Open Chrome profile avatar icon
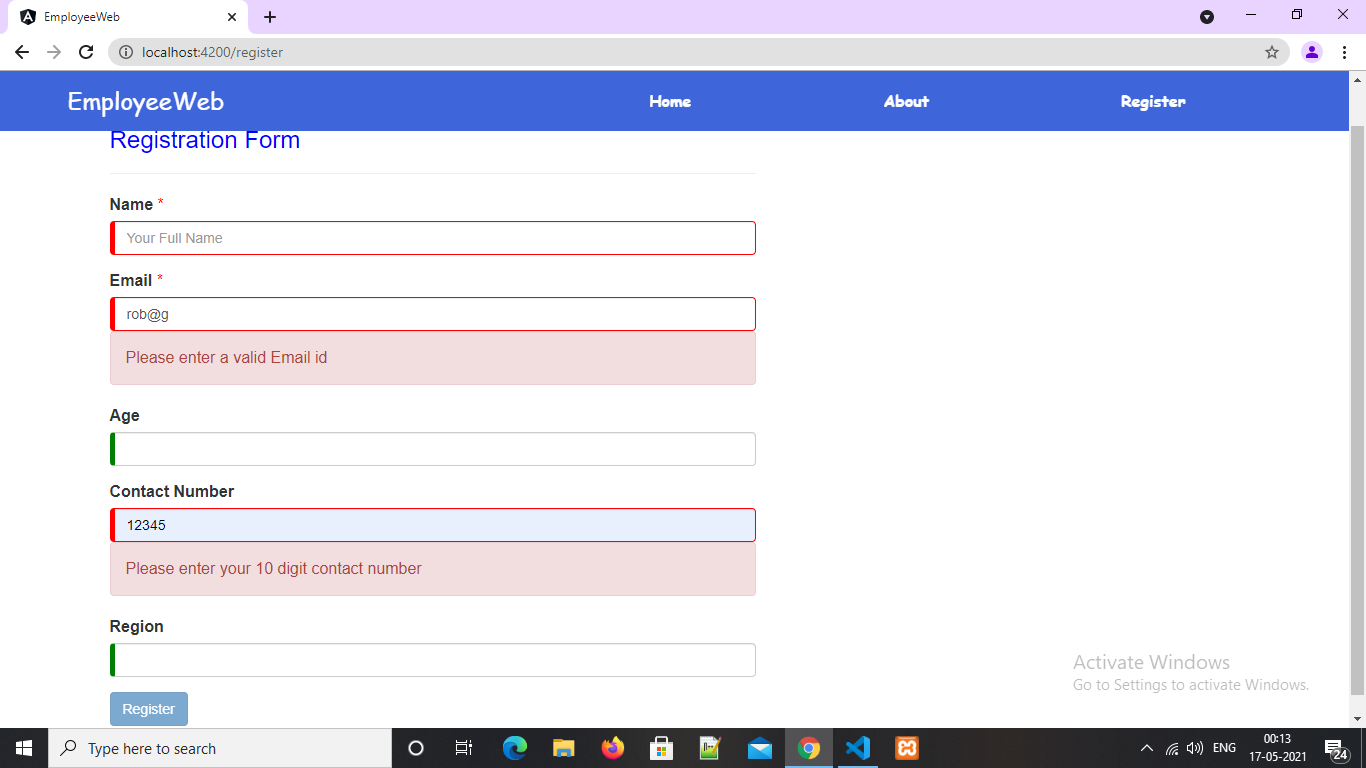 tap(1312, 52)
